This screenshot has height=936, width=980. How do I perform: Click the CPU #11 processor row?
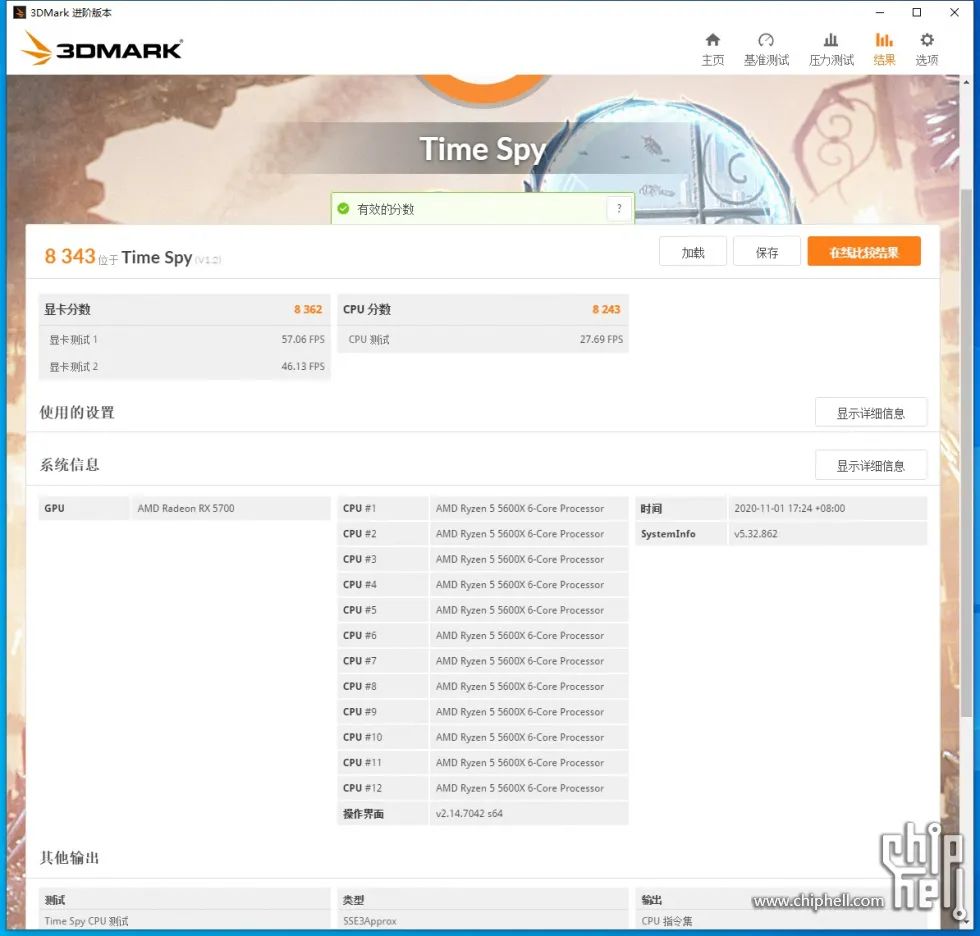coord(483,762)
